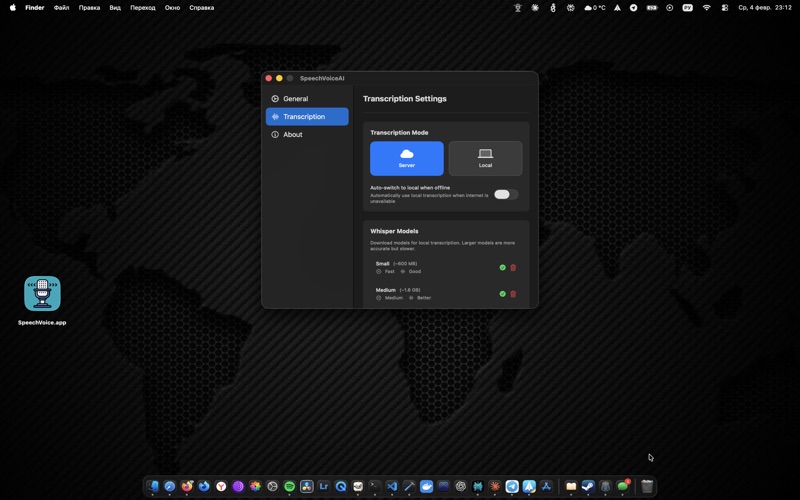Open battery status in menu bar

tap(652, 8)
